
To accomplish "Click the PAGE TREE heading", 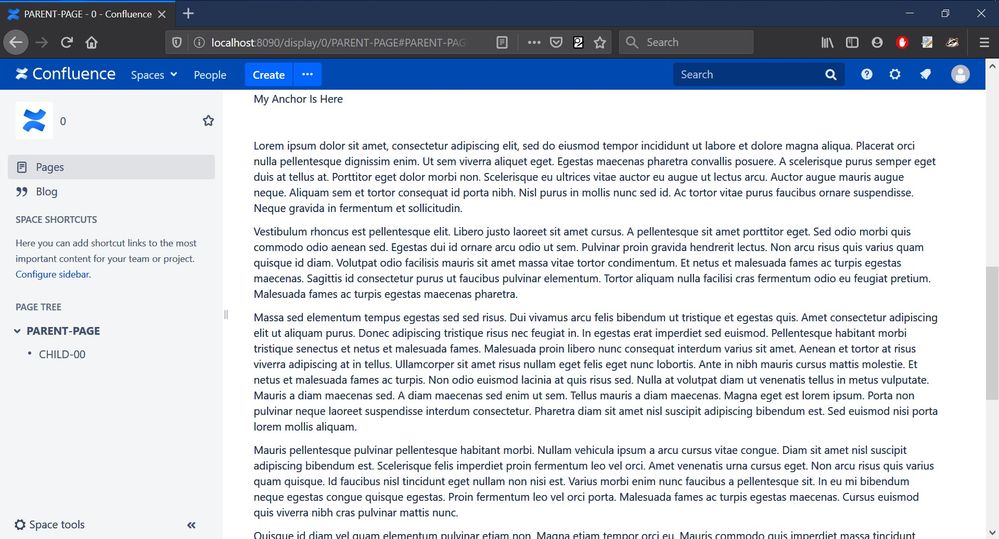I will [x=38, y=306].
